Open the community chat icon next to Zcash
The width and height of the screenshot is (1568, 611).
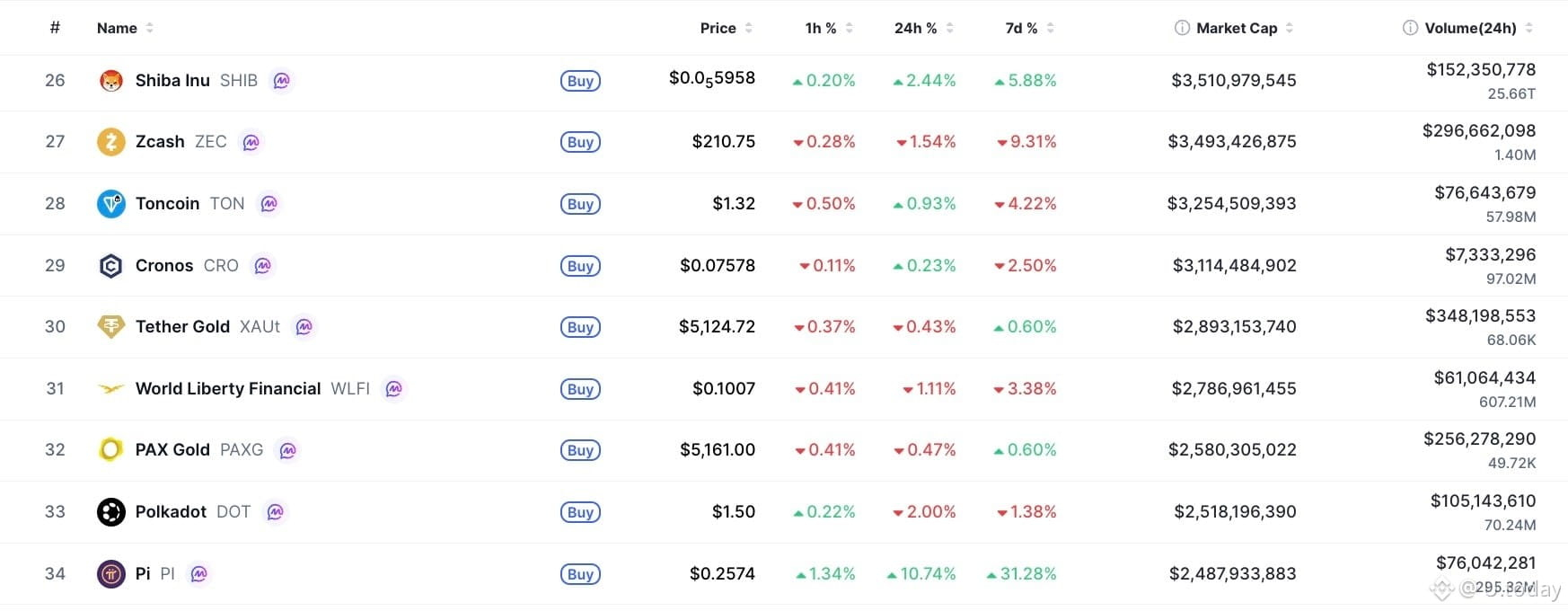coord(251,141)
